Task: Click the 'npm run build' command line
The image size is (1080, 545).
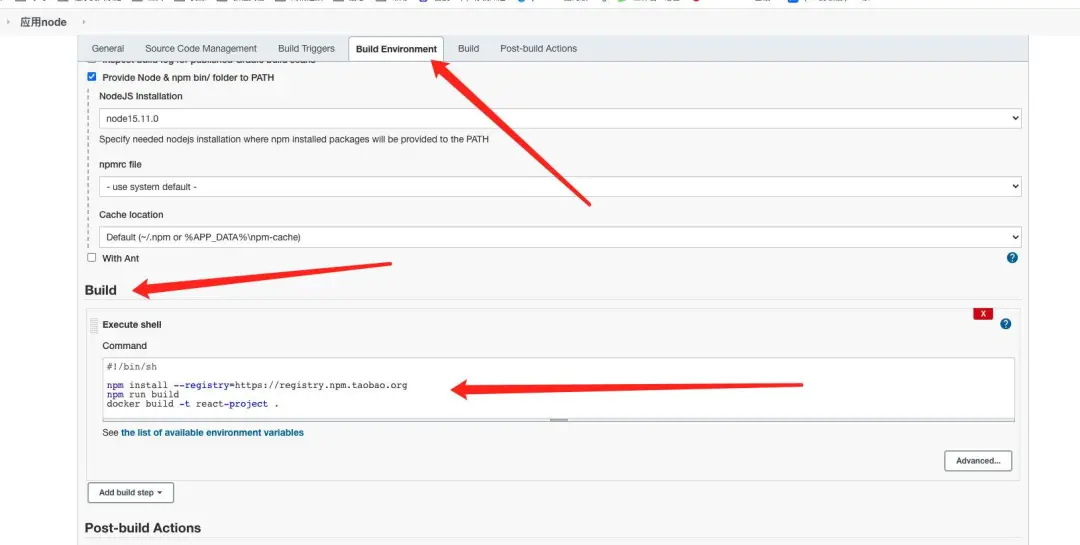Action: coord(143,395)
